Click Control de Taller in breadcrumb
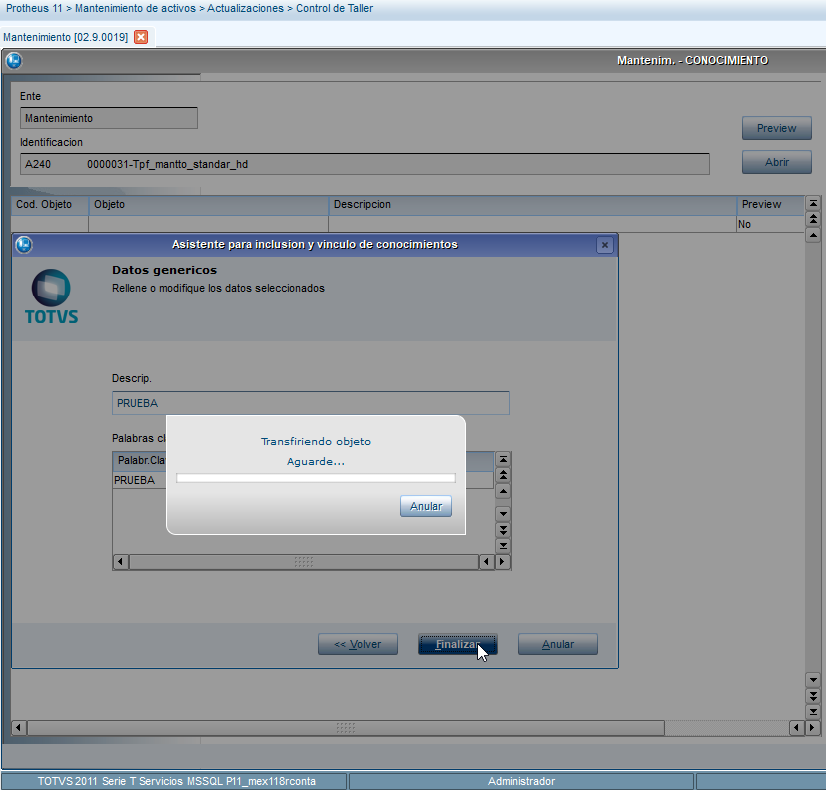826x790 pixels. pyautogui.click(x=335, y=8)
